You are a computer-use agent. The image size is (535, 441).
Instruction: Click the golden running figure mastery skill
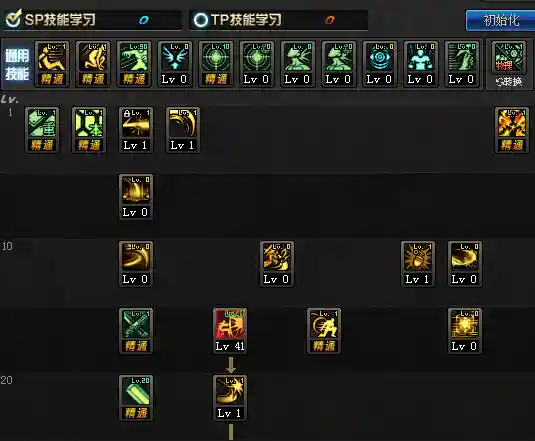tap(323, 331)
